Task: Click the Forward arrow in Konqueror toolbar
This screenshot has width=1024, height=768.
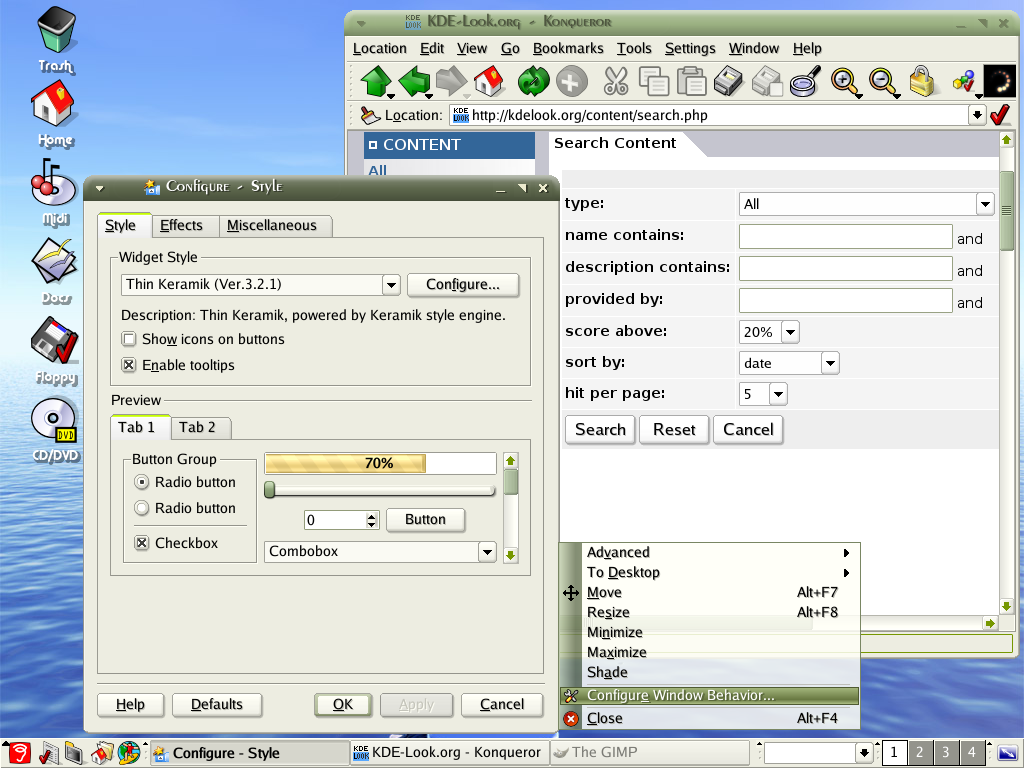Action: point(452,82)
